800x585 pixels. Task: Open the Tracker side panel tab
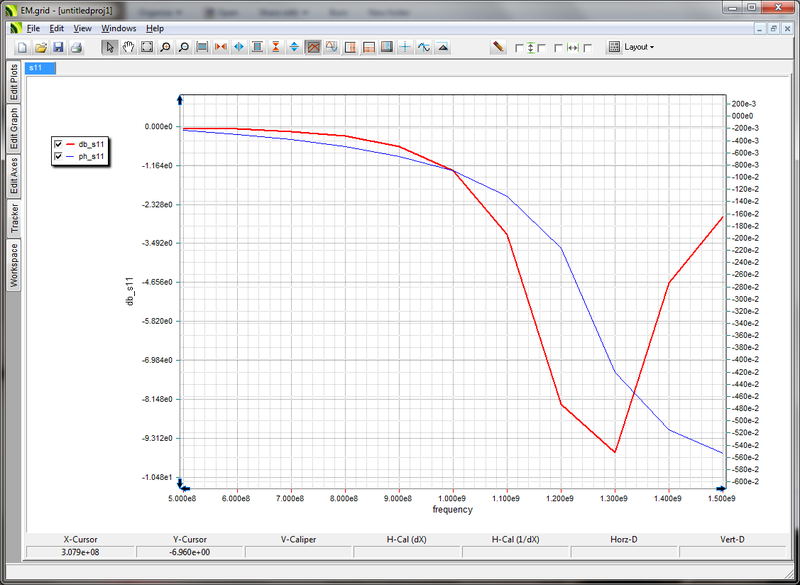[14, 218]
